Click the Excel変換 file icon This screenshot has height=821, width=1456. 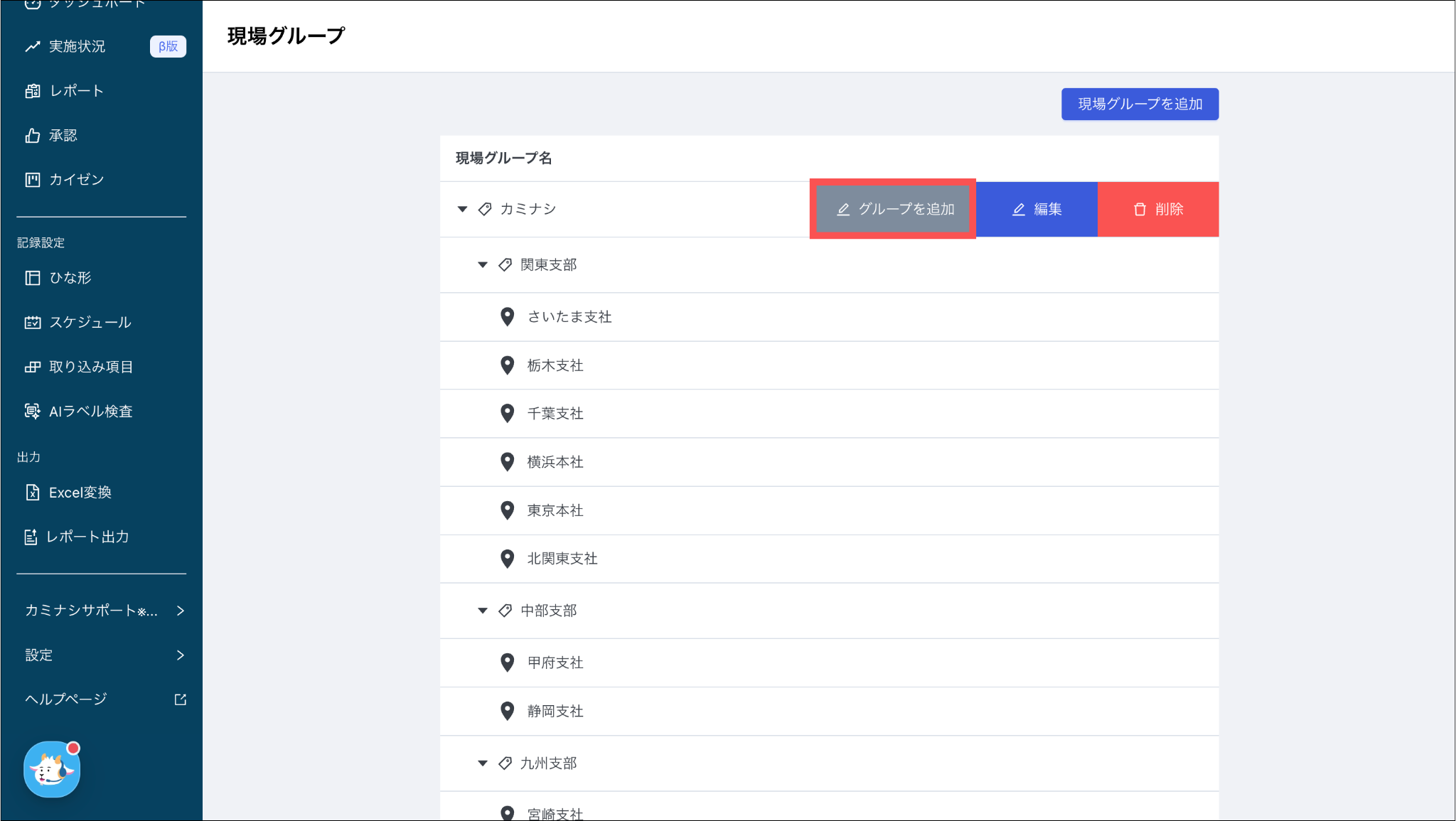click(x=32, y=492)
